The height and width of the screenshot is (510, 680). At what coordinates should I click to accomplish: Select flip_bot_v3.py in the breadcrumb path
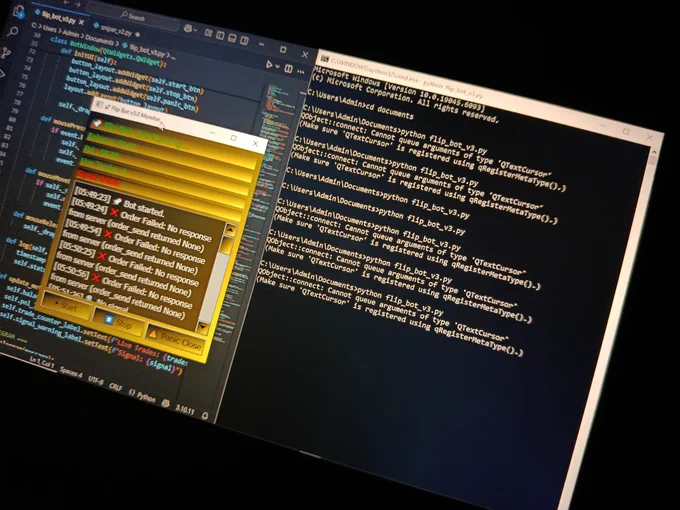pyautogui.click(x=147, y=50)
